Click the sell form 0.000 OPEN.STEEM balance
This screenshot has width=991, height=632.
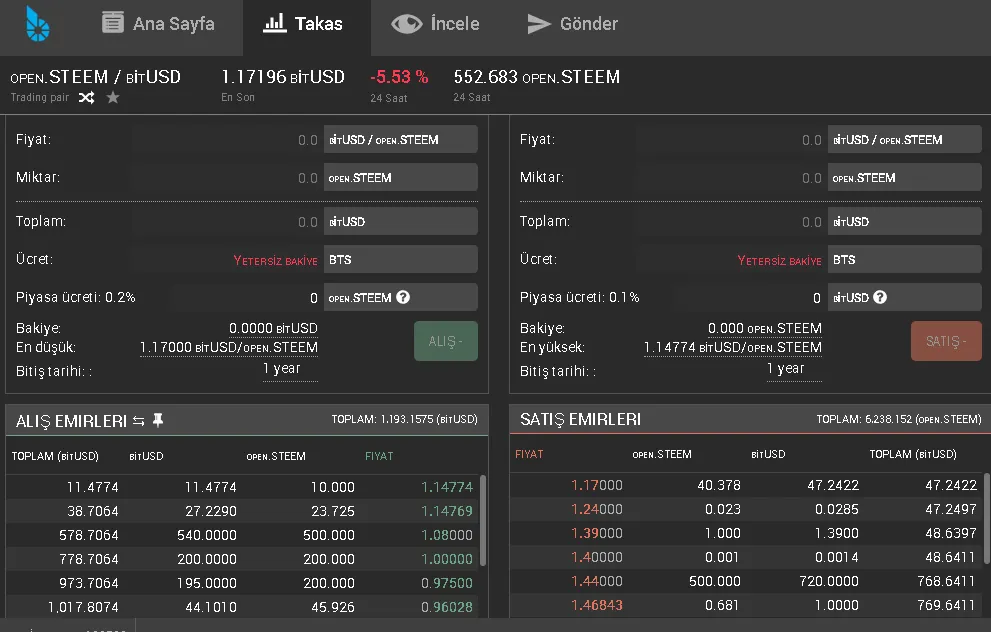click(x=765, y=328)
